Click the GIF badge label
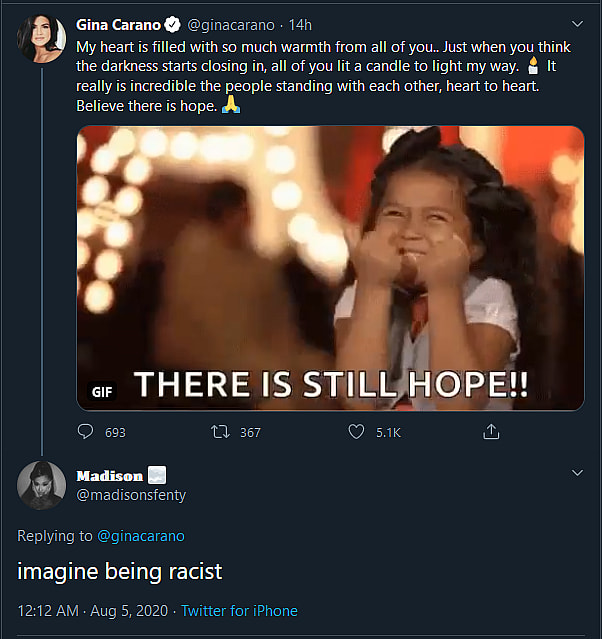Screen dimensions: 602x639 coord(102,391)
